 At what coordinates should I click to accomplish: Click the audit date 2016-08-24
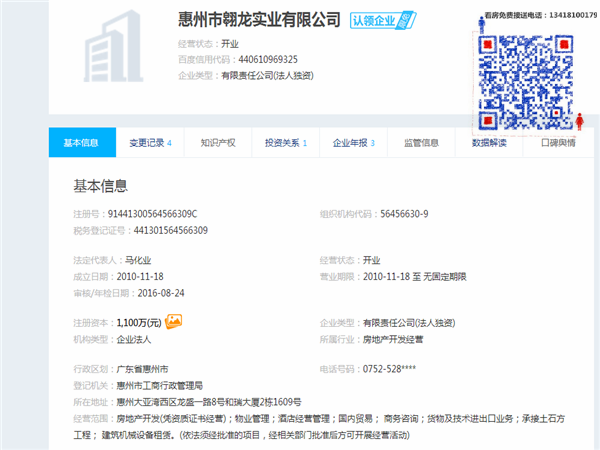pos(161,293)
